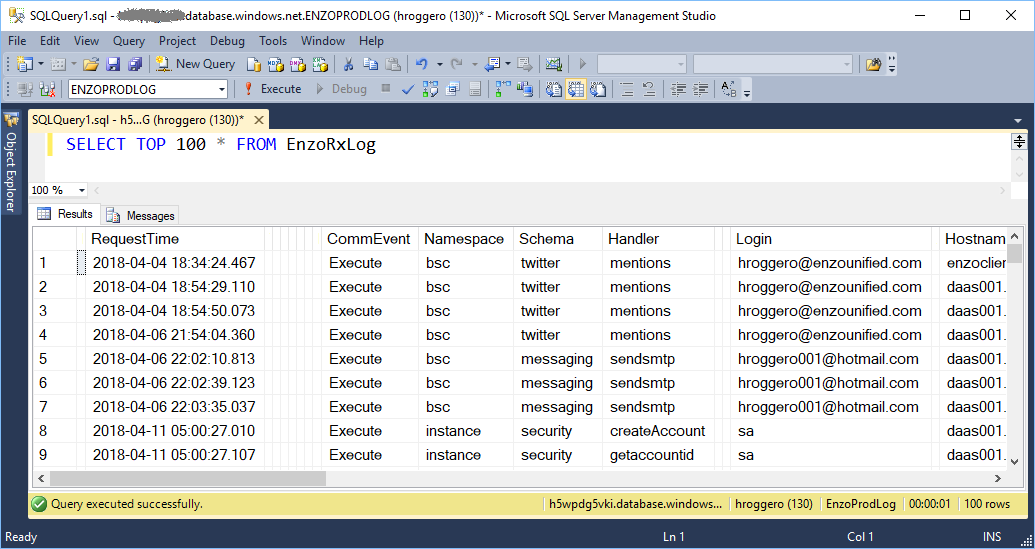Open an Analysis Services MDX Query
The width and height of the screenshot is (1035, 549).
click(x=276, y=64)
